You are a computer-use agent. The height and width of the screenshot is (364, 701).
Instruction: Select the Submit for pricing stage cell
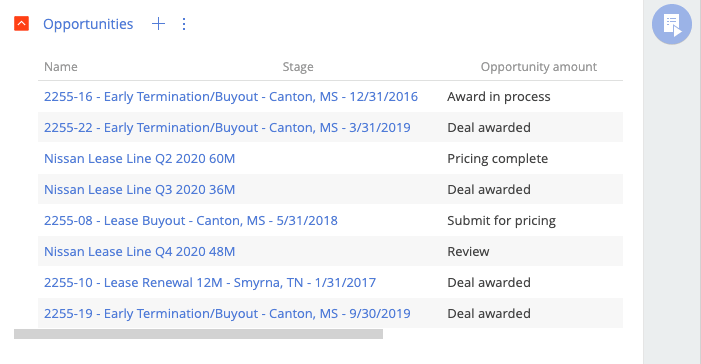[x=502, y=220]
